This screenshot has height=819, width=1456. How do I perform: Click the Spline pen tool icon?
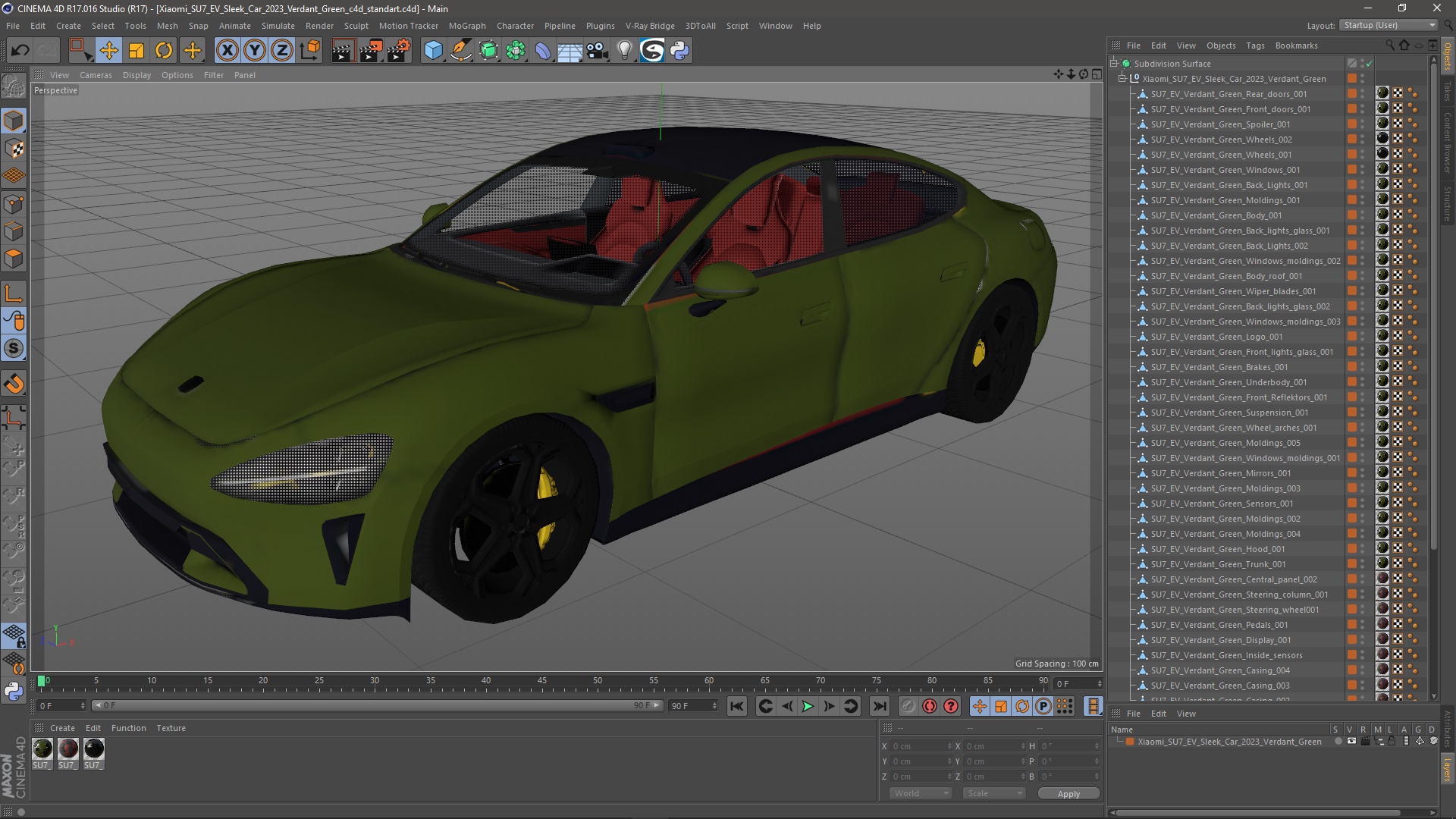[x=460, y=51]
